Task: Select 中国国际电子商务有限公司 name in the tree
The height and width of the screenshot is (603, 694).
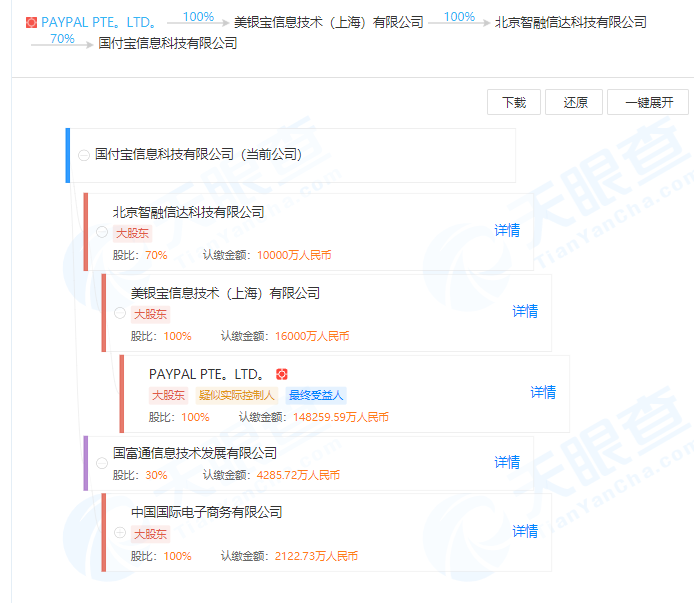Action: tap(207, 512)
